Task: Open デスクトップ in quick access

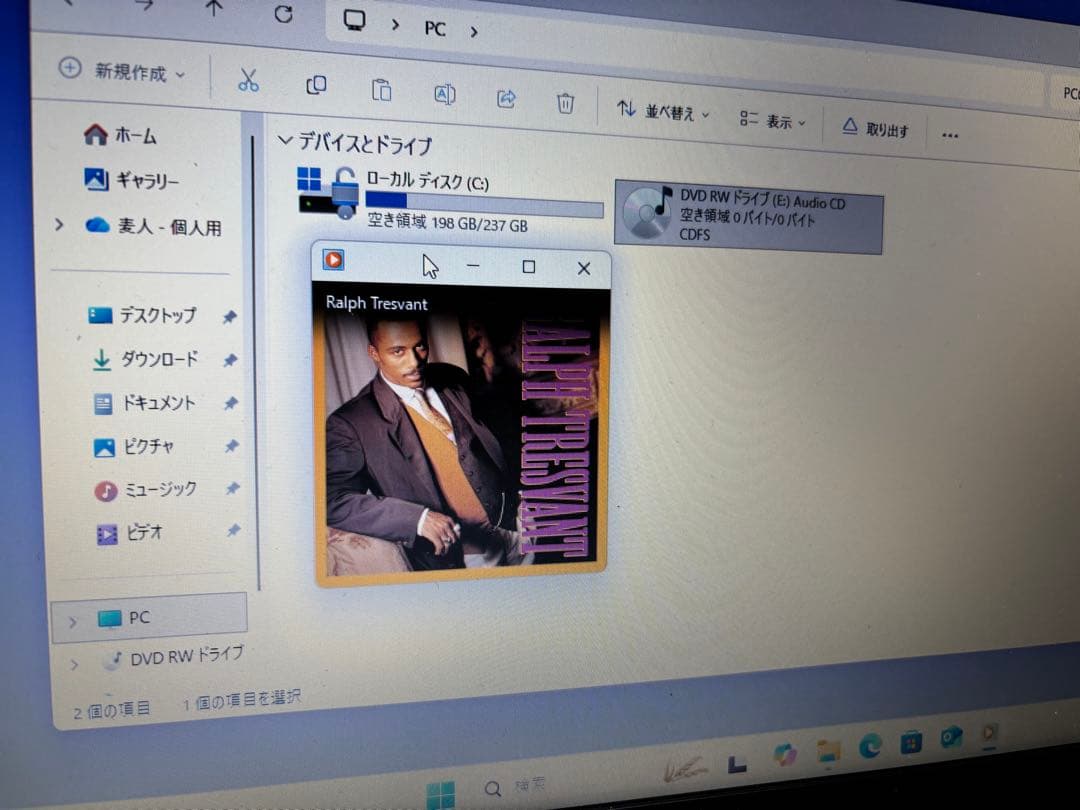Action: [x=143, y=315]
